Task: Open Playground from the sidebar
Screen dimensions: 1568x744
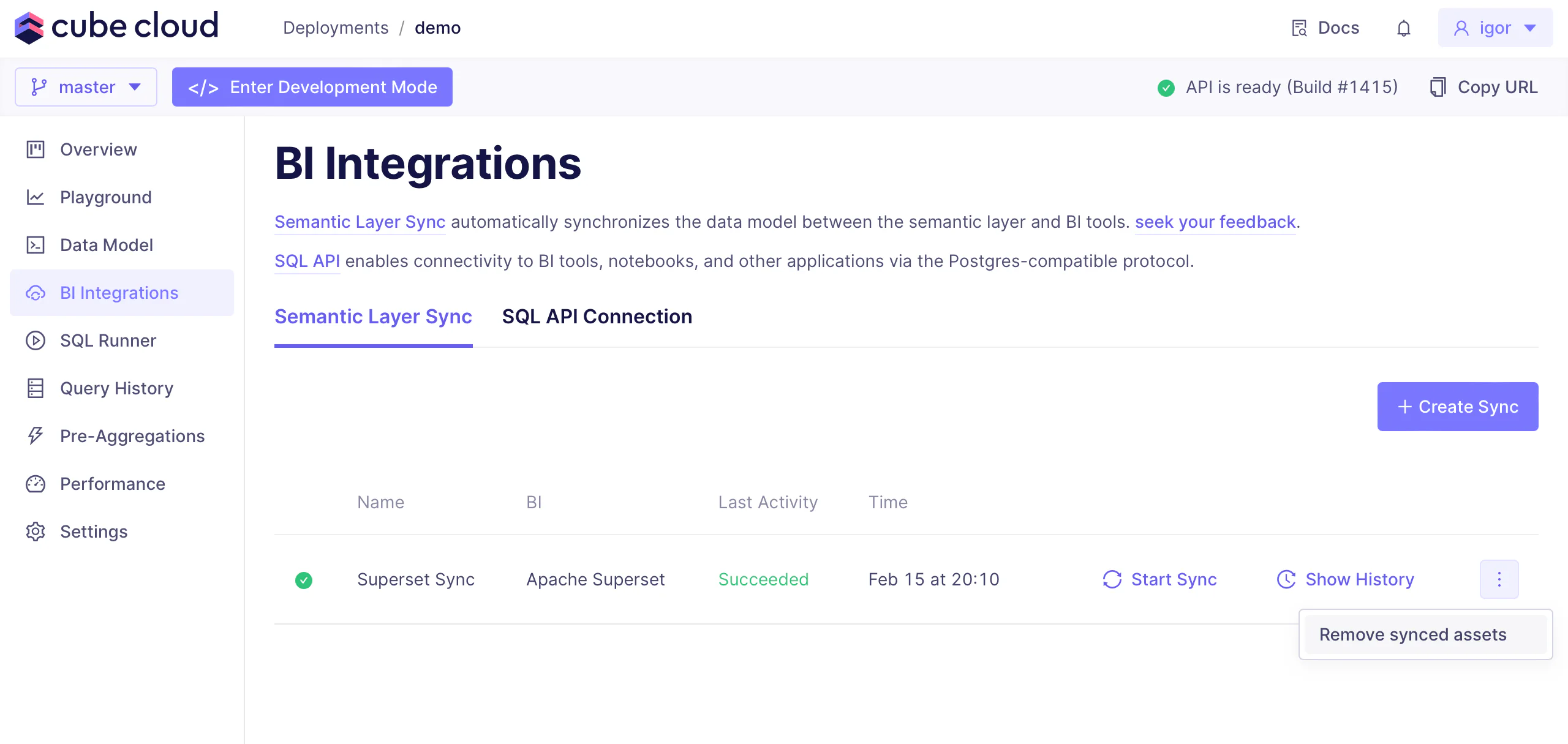Action: (x=105, y=197)
